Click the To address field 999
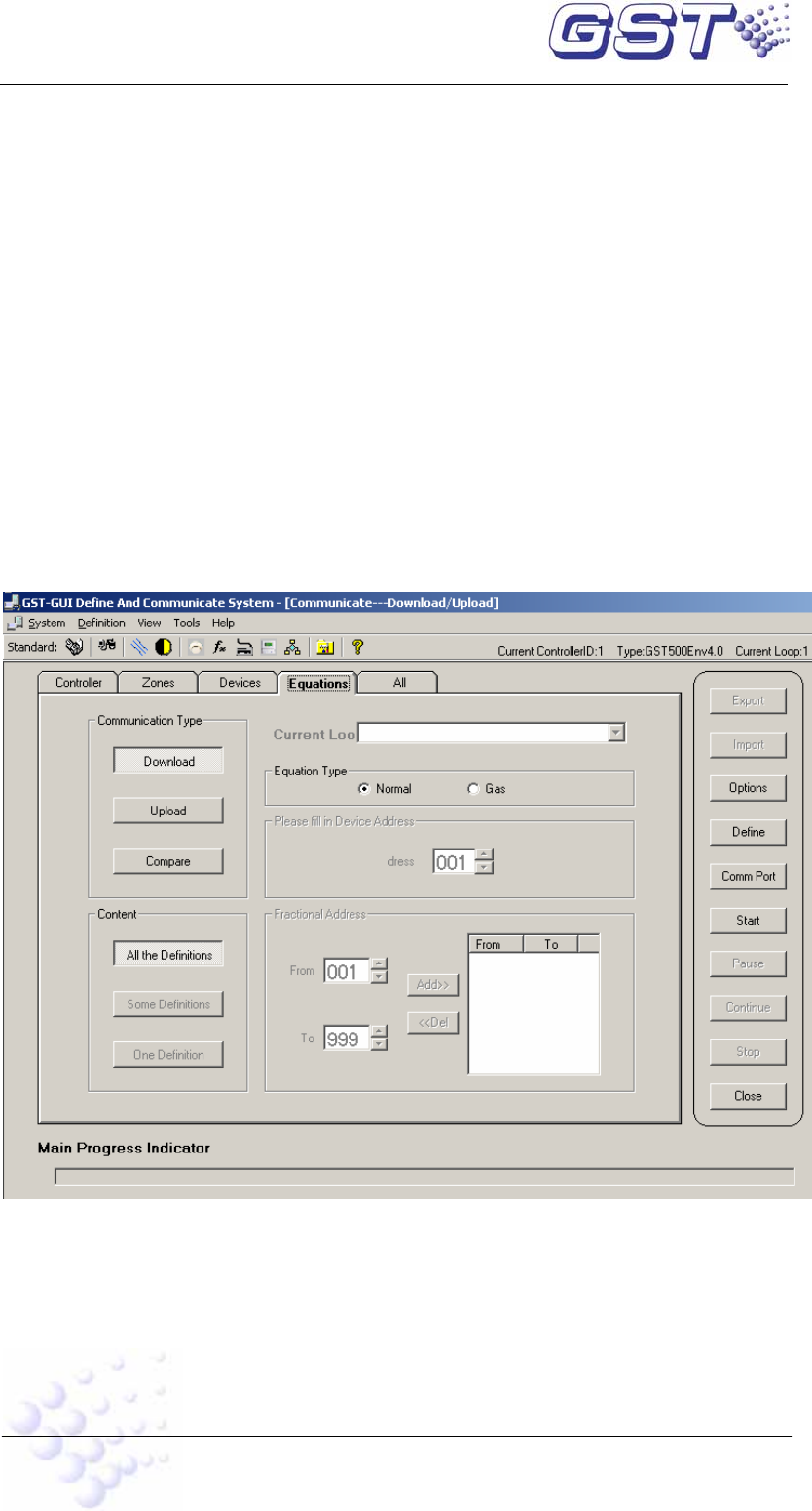Screen dimensions: 812x1511 pyautogui.click(x=348, y=1039)
